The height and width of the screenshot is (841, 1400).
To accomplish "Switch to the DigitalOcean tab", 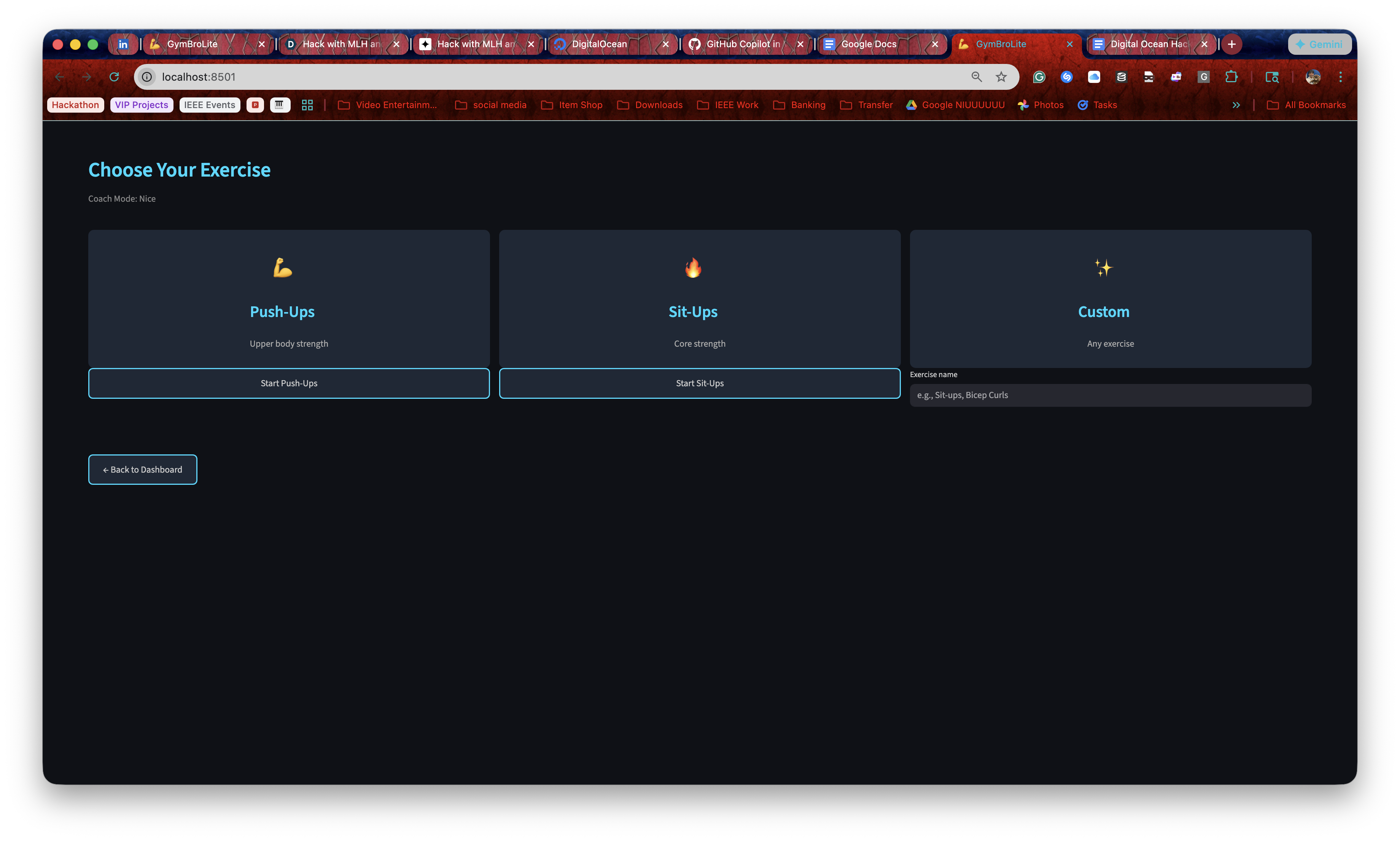I will [599, 44].
